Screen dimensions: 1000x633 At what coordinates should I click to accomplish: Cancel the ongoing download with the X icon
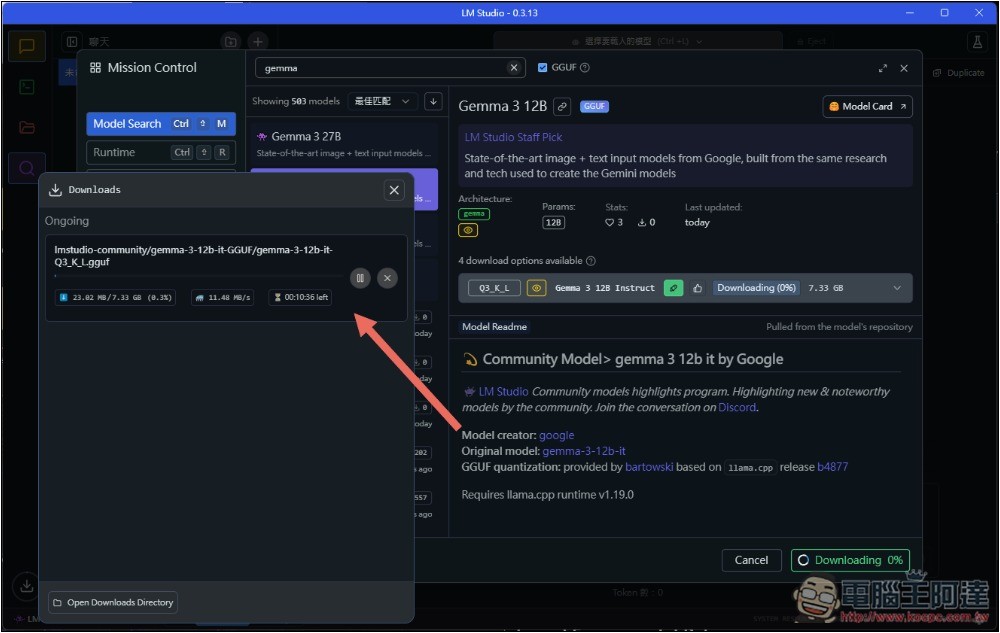(387, 278)
